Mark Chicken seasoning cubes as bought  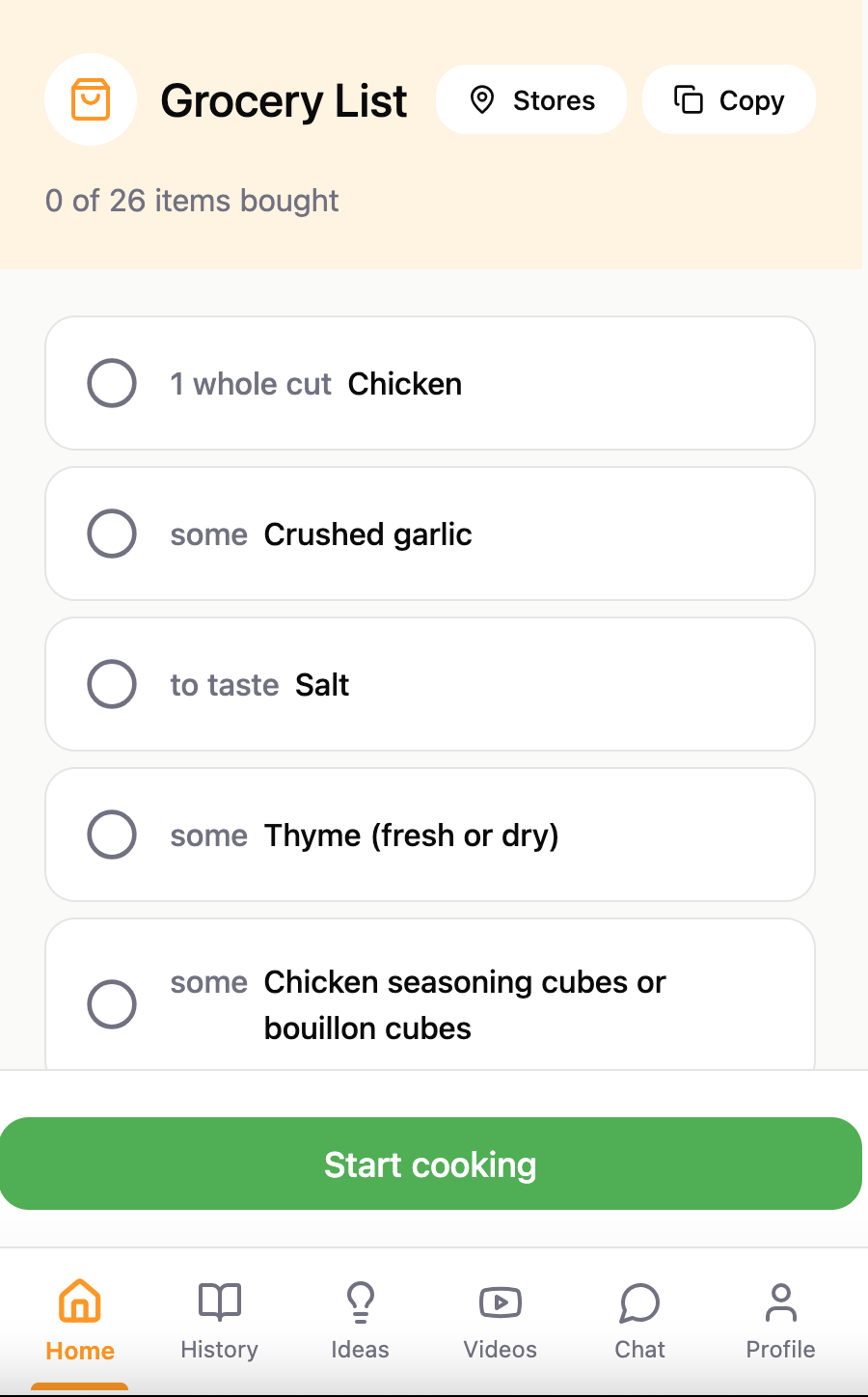(x=112, y=1004)
